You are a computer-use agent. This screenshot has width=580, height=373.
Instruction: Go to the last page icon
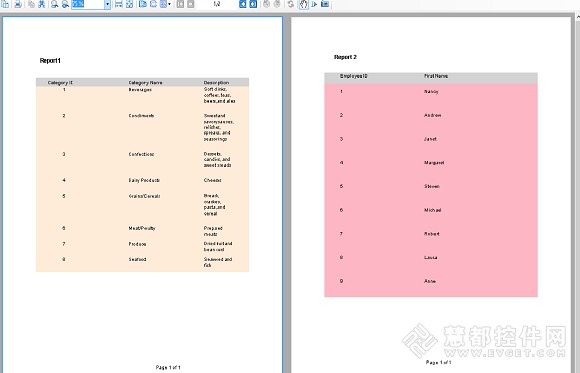point(253,4)
